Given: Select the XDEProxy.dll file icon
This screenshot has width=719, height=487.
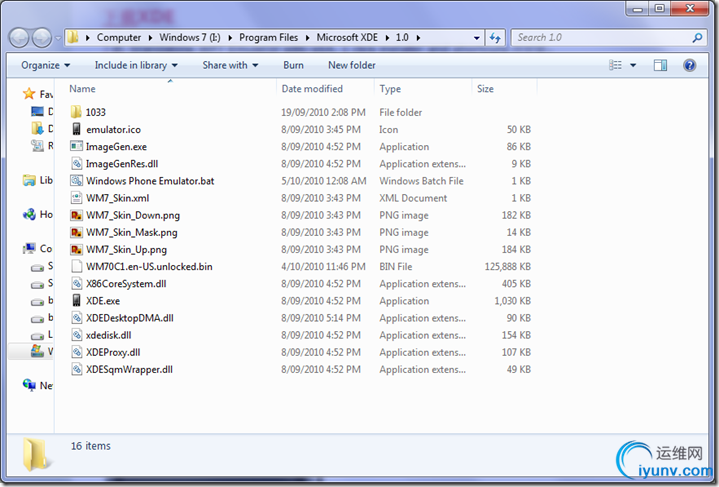Looking at the screenshot, I should [x=77, y=352].
